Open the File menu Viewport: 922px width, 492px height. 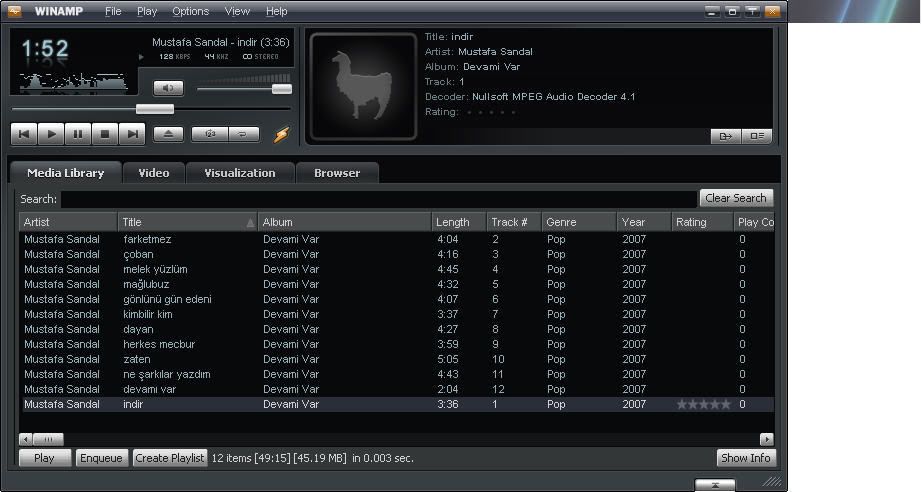click(x=113, y=11)
